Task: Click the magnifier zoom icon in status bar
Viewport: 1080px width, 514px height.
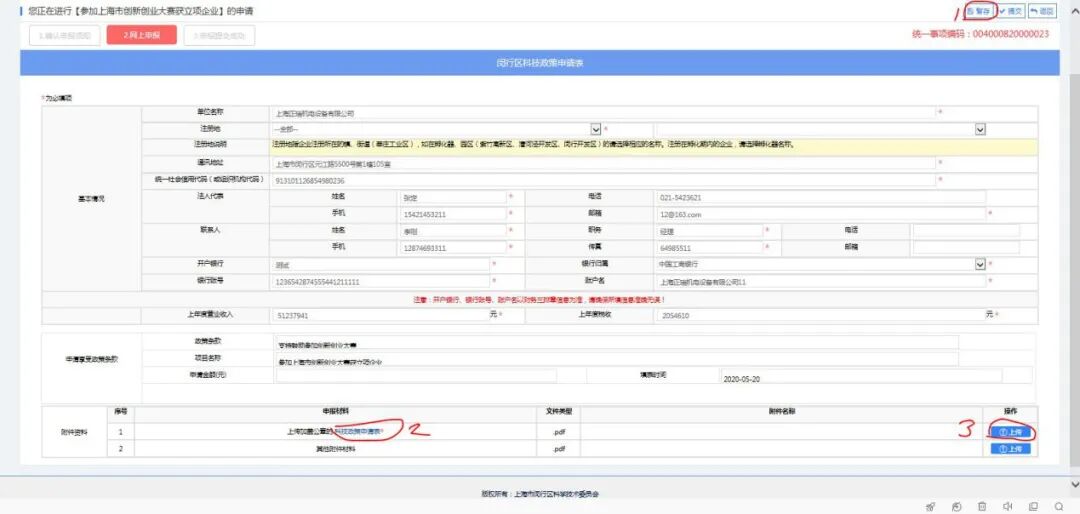Action: click(x=1059, y=506)
